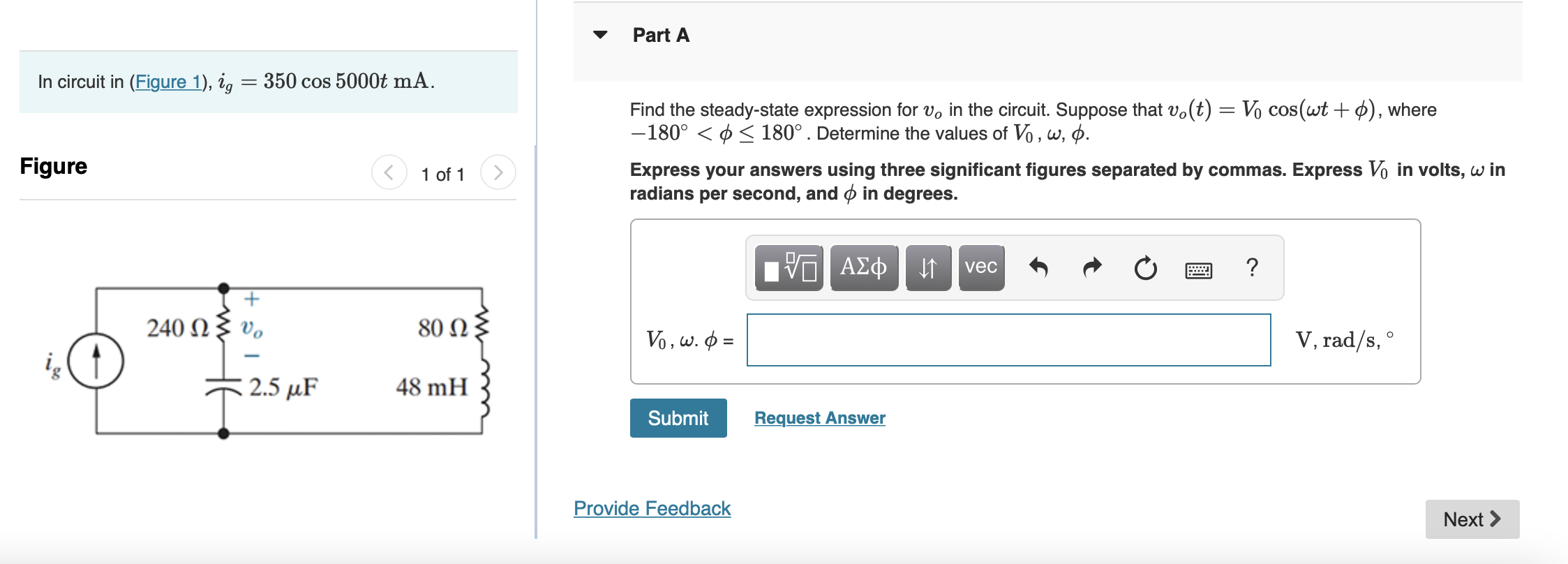Click Provide Feedback

coord(651,508)
